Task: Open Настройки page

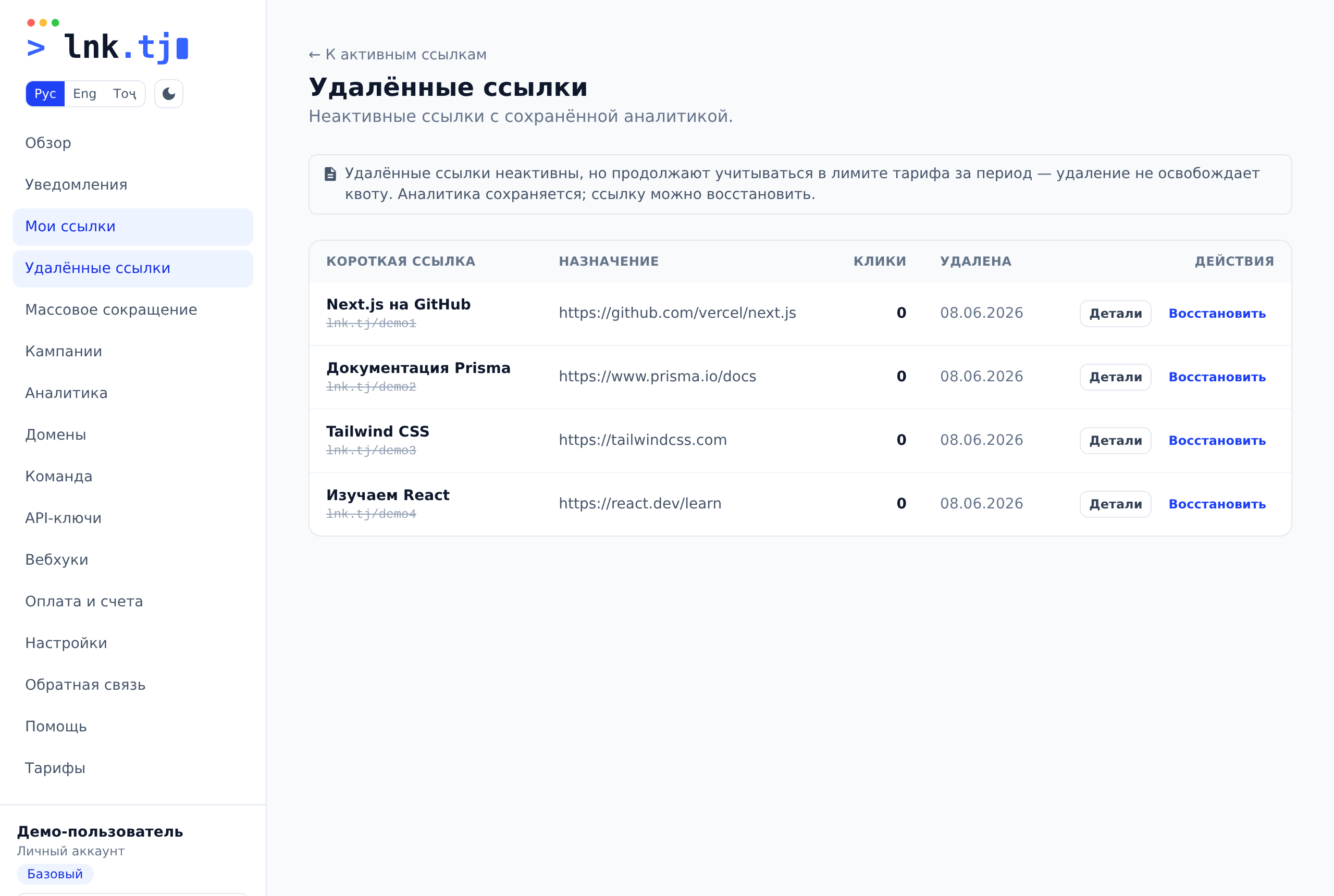Action: tap(132, 644)
